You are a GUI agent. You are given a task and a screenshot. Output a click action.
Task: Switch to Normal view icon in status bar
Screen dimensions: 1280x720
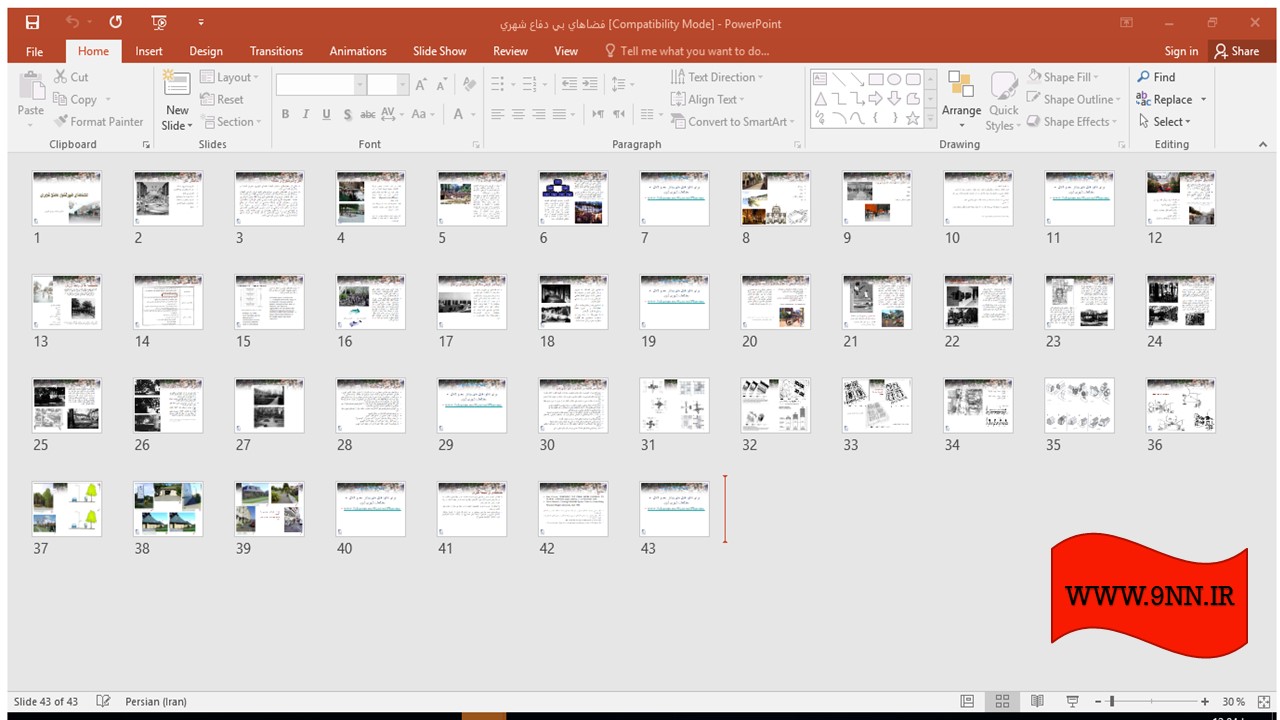coord(967,701)
